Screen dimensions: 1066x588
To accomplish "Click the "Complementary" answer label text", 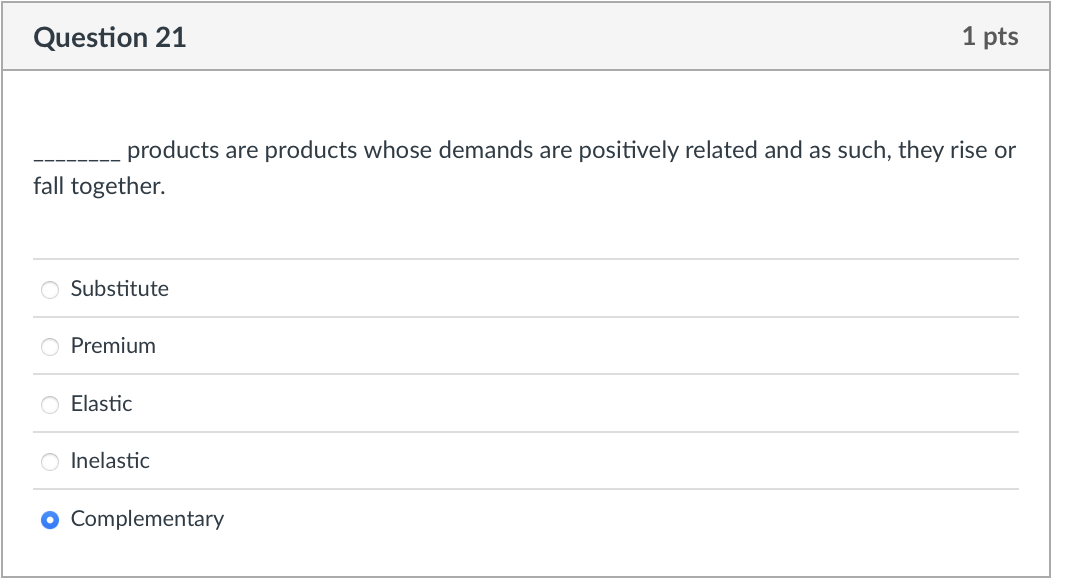I will 147,519.
